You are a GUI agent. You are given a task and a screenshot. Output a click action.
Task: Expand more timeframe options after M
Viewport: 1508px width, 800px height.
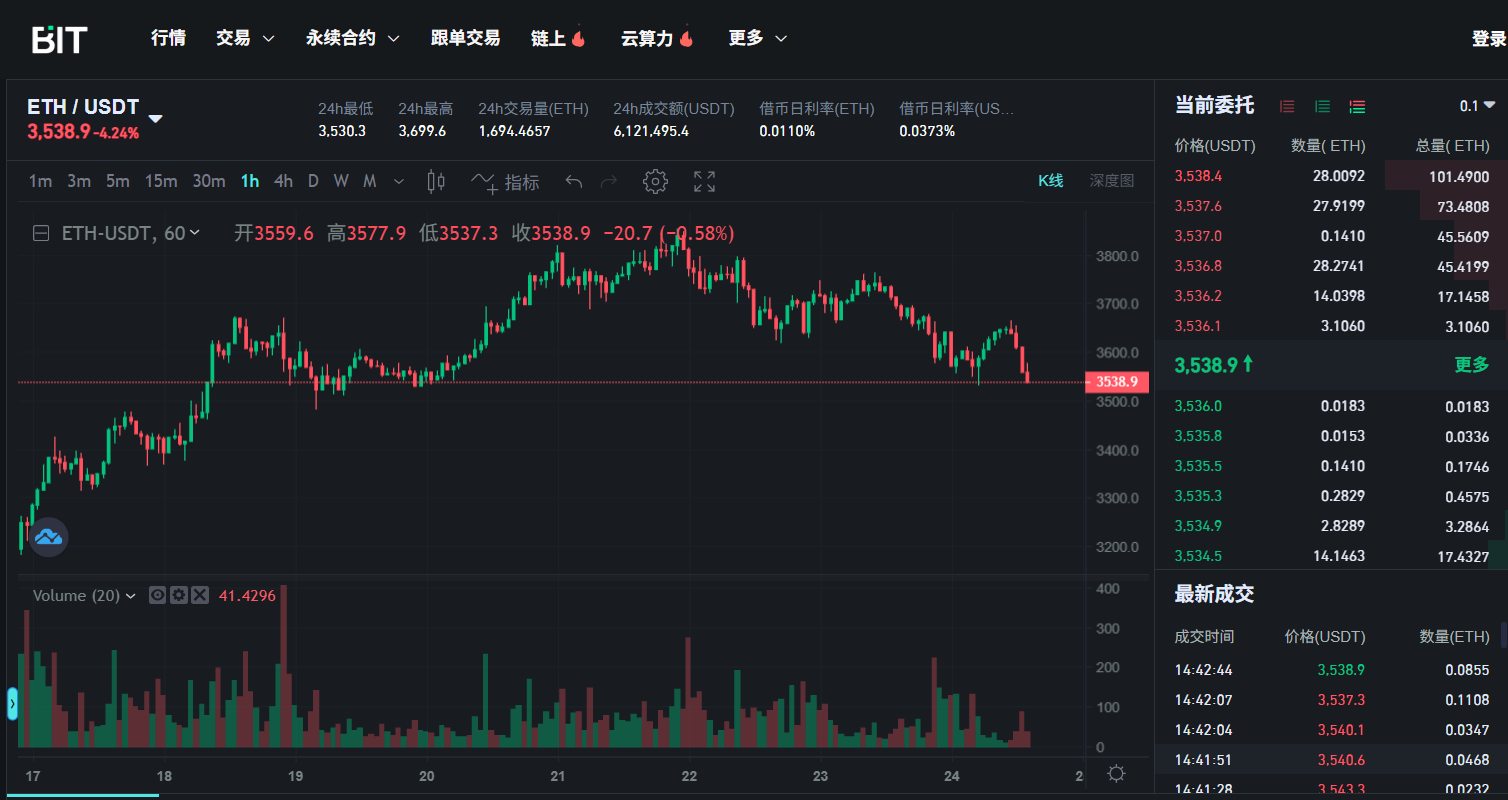point(399,181)
